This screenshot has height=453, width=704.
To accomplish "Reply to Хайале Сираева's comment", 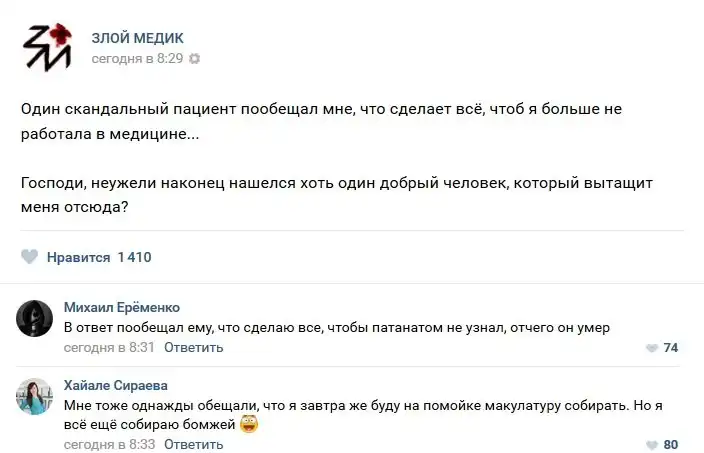I will (x=194, y=444).
